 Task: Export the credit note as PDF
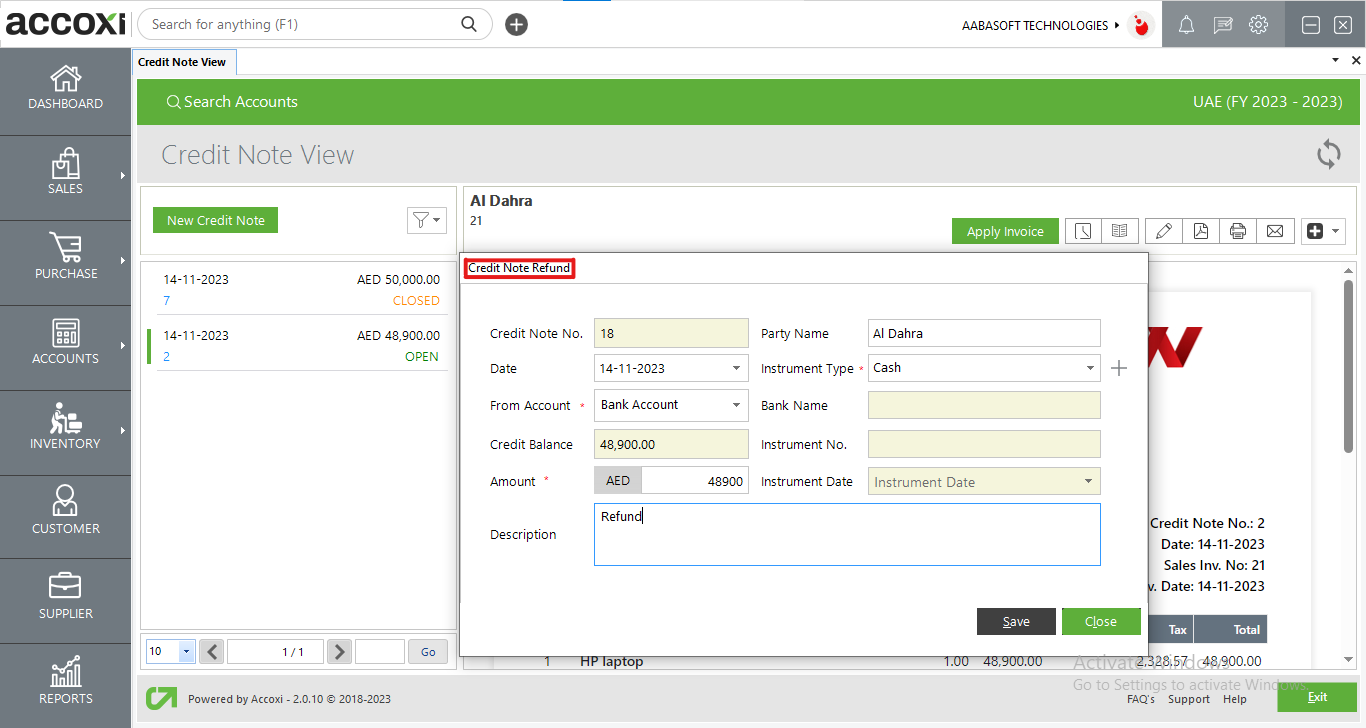point(1200,230)
